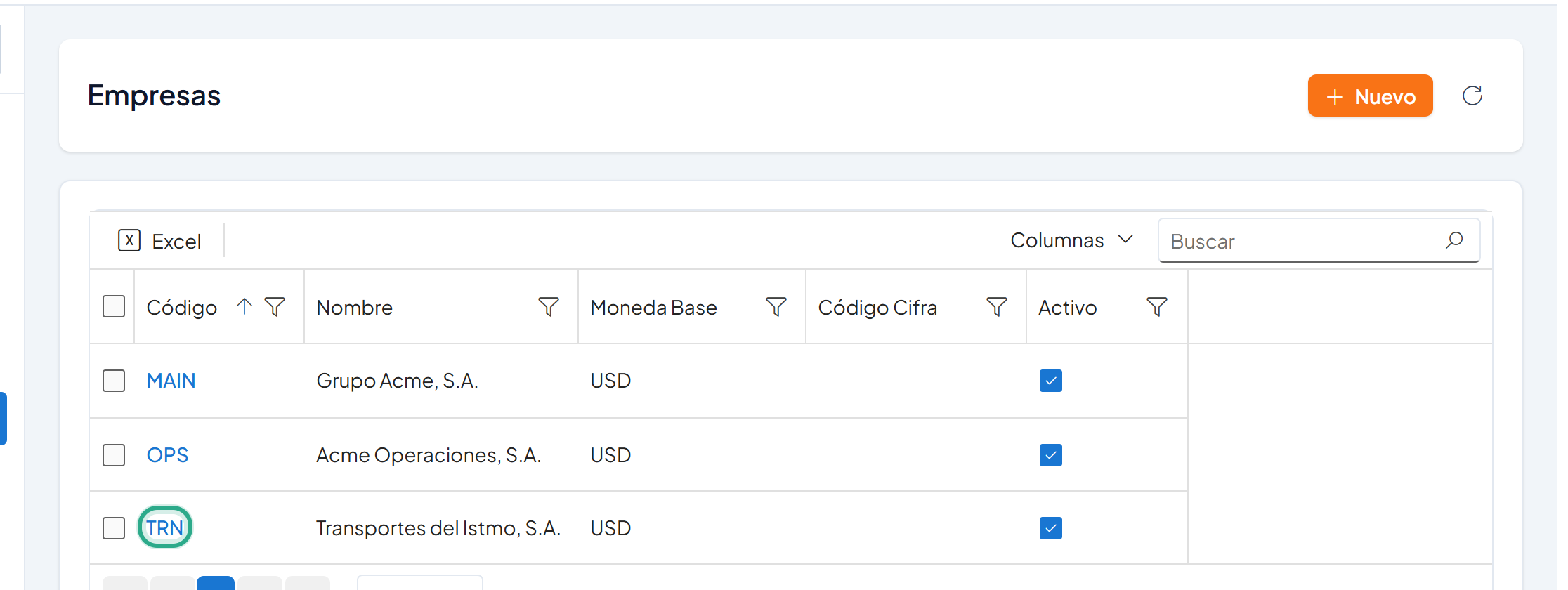Image resolution: width=1568 pixels, height=590 pixels.
Task: Select the OPS row checkbox
Action: 114,455
